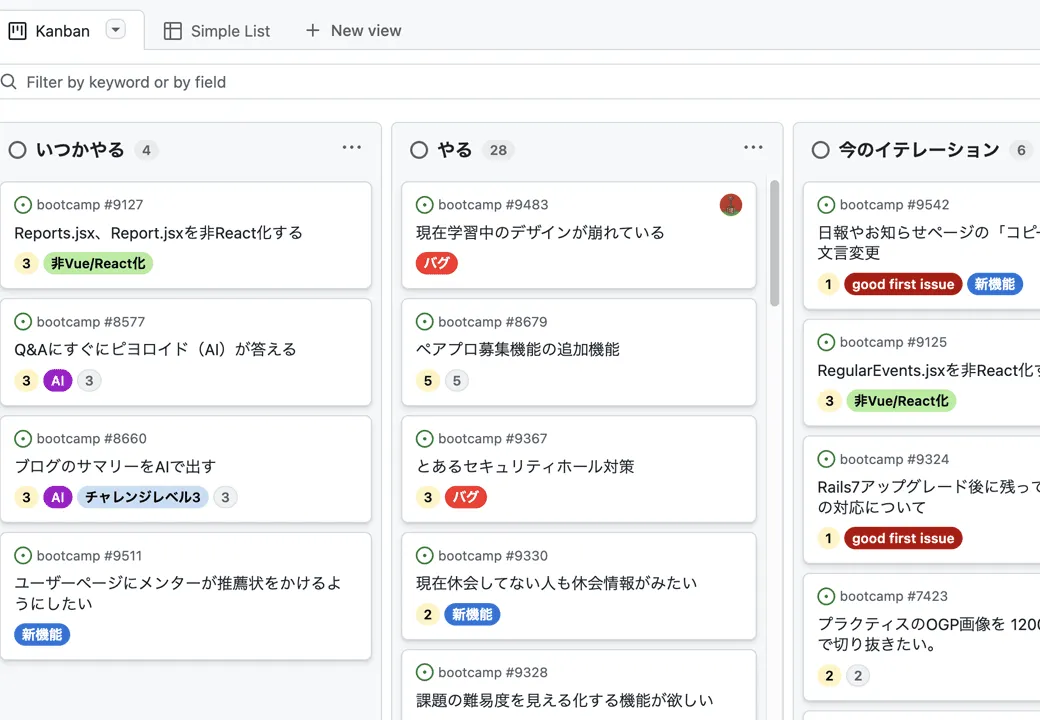The width and height of the screenshot is (1040, 720).
Task: Click the やる column scrollbar
Action: (x=774, y=243)
